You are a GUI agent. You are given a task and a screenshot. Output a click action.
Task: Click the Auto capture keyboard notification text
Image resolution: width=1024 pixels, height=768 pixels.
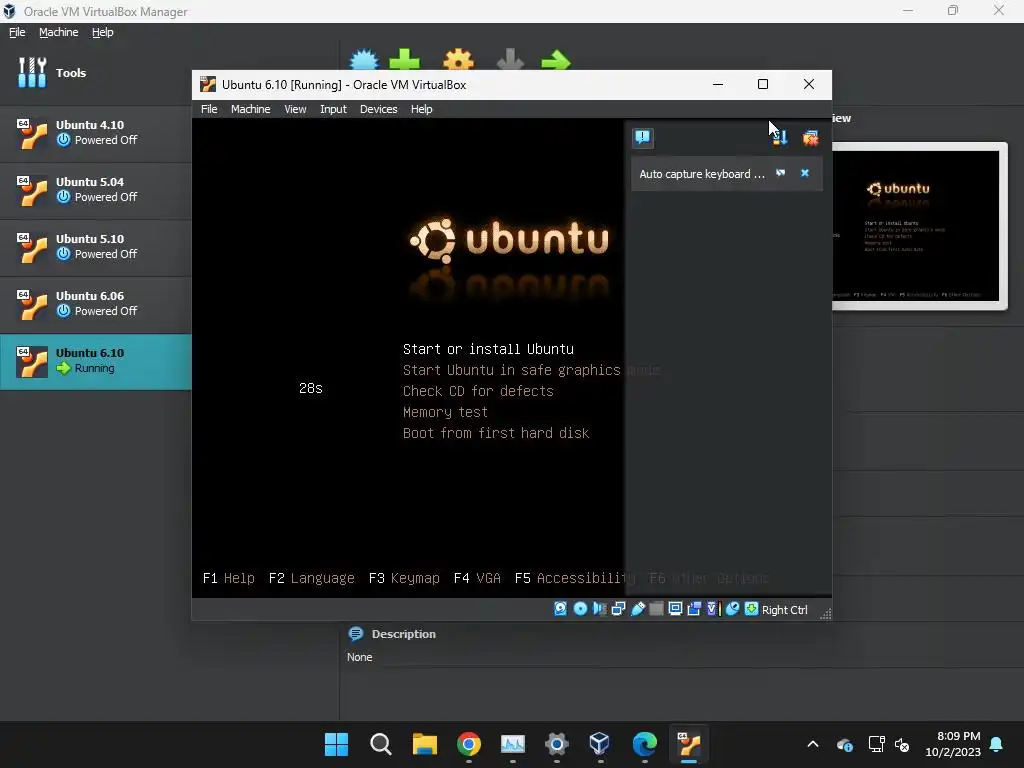click(x=701, y=174)
